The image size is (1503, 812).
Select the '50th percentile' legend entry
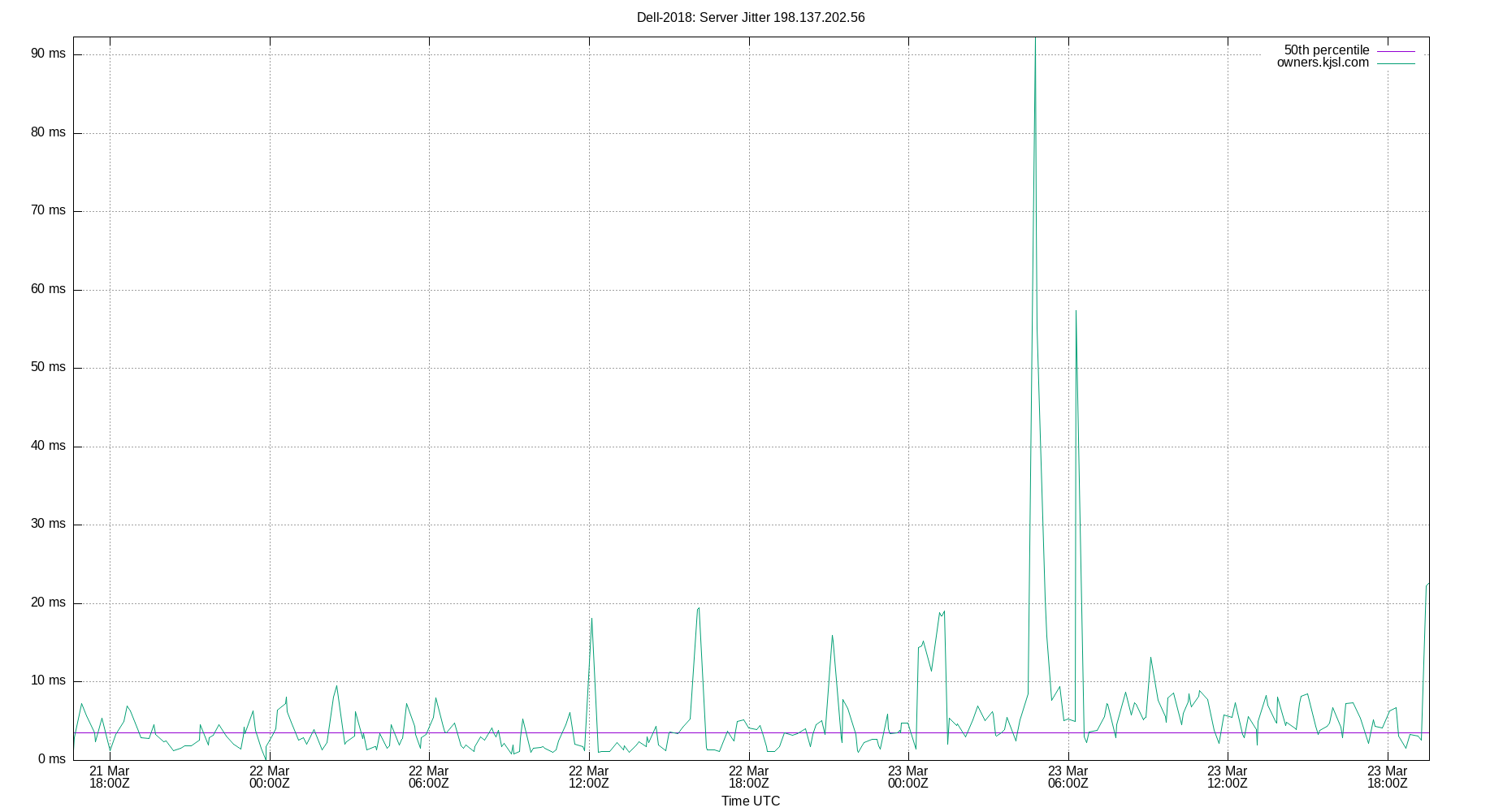point(1326,50)
